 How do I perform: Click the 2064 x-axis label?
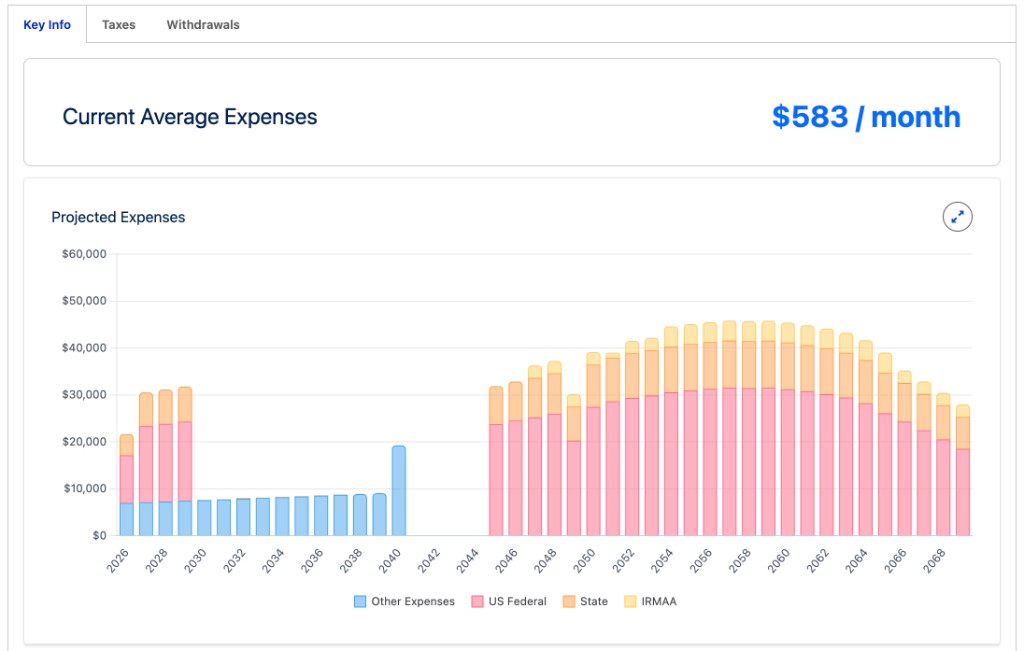click(856, 561)
